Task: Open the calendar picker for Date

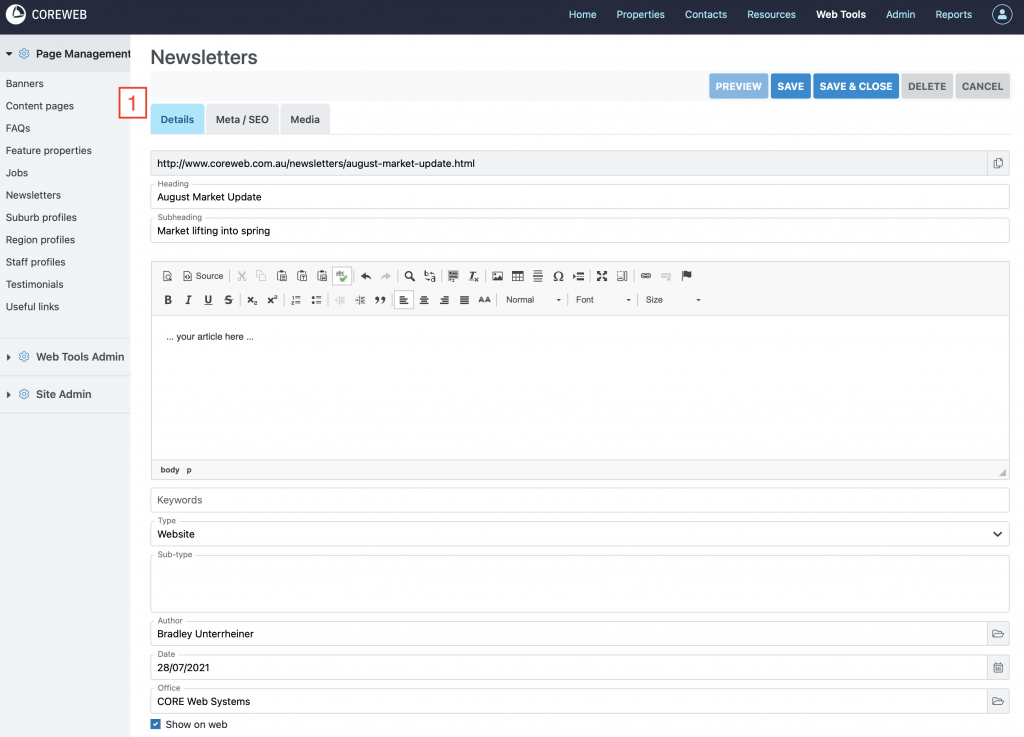Action: [997, 667]
